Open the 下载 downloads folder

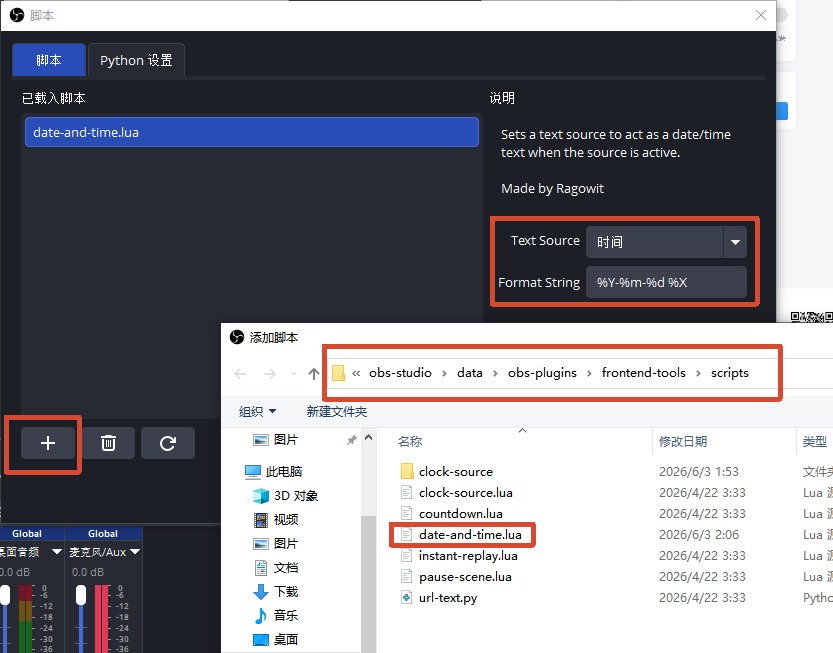[x=276, y=591]
